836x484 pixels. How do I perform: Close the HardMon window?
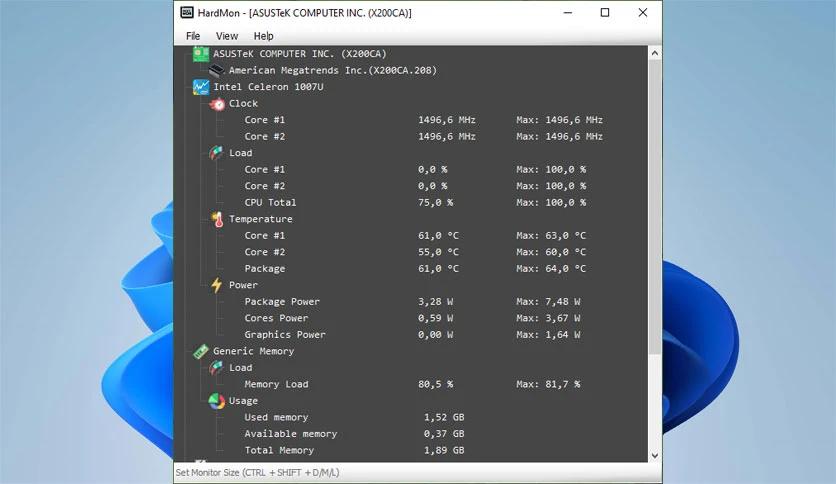pyautogui.click(x=643, y=12)
